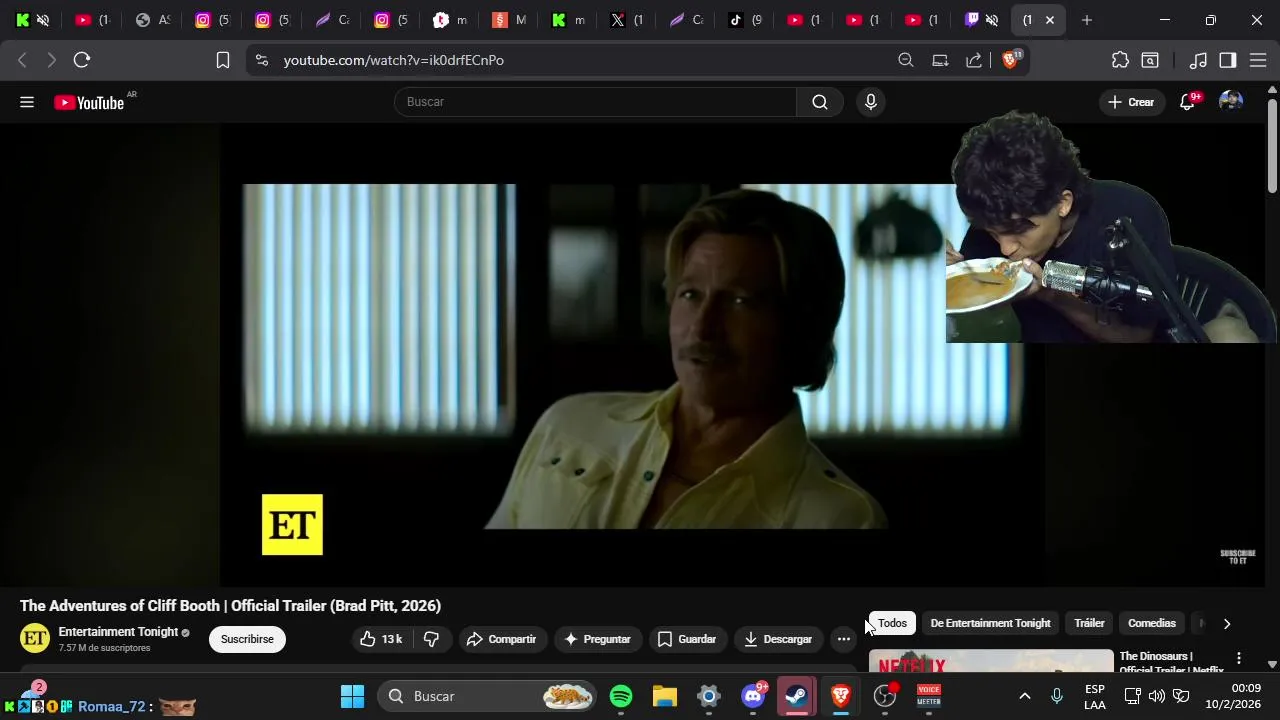This screenshot has height=720, width=1280.
Task: Open Steam from the taskbar
Action: [x=797, y=696]
